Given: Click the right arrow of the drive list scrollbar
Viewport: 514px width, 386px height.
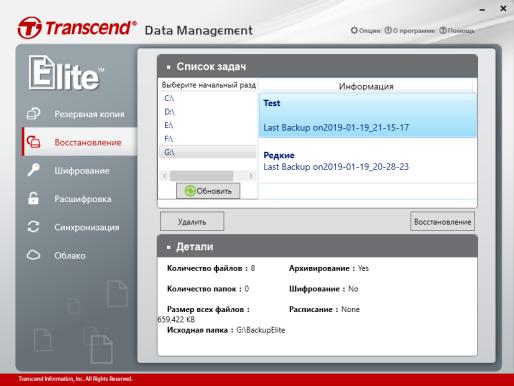Looking at the screenshot, I should (251, 176).
